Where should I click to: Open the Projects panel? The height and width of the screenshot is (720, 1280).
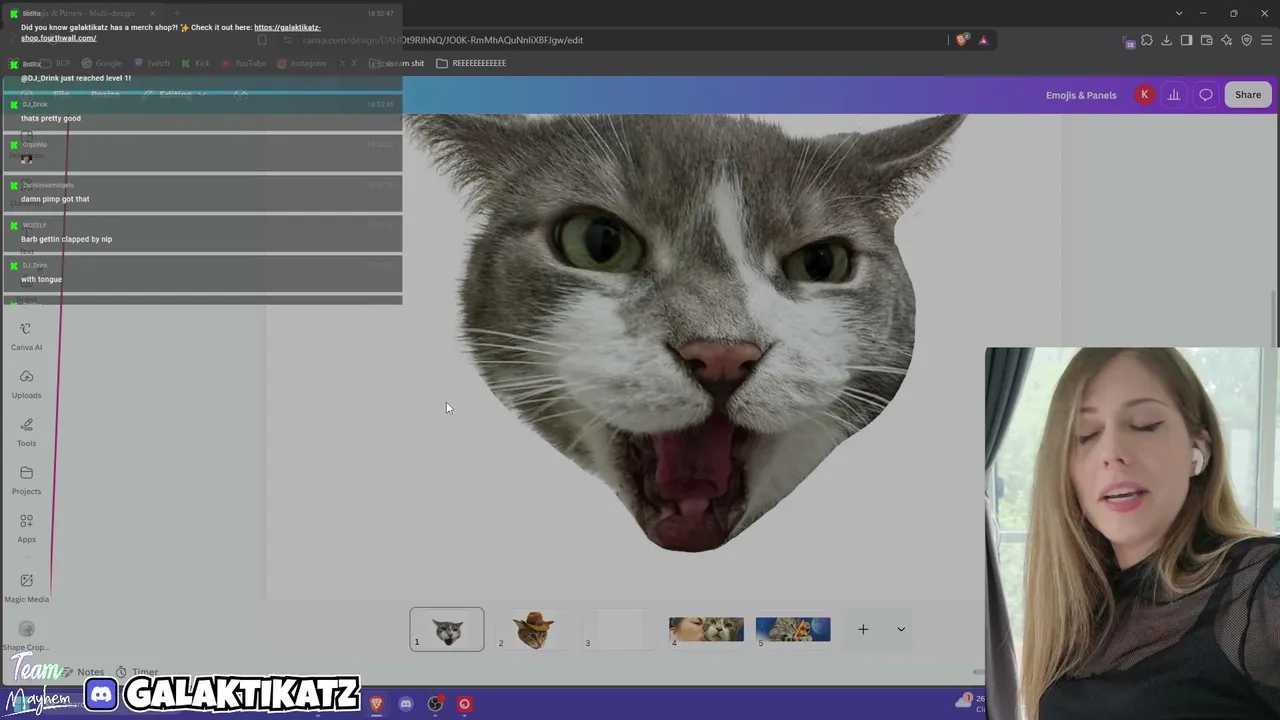[26, 481]
